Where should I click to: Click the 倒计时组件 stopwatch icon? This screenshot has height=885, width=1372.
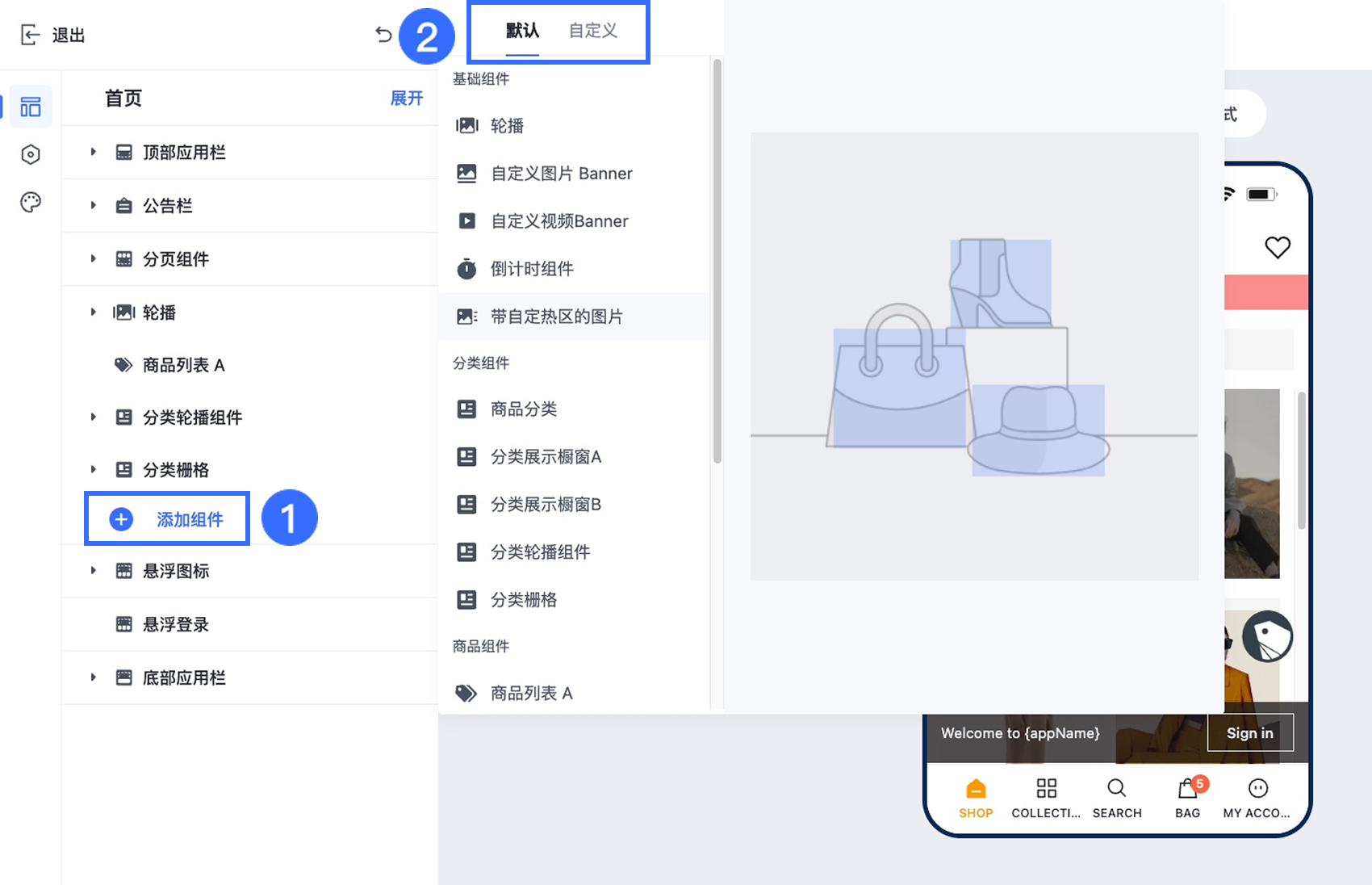point(466,268)
